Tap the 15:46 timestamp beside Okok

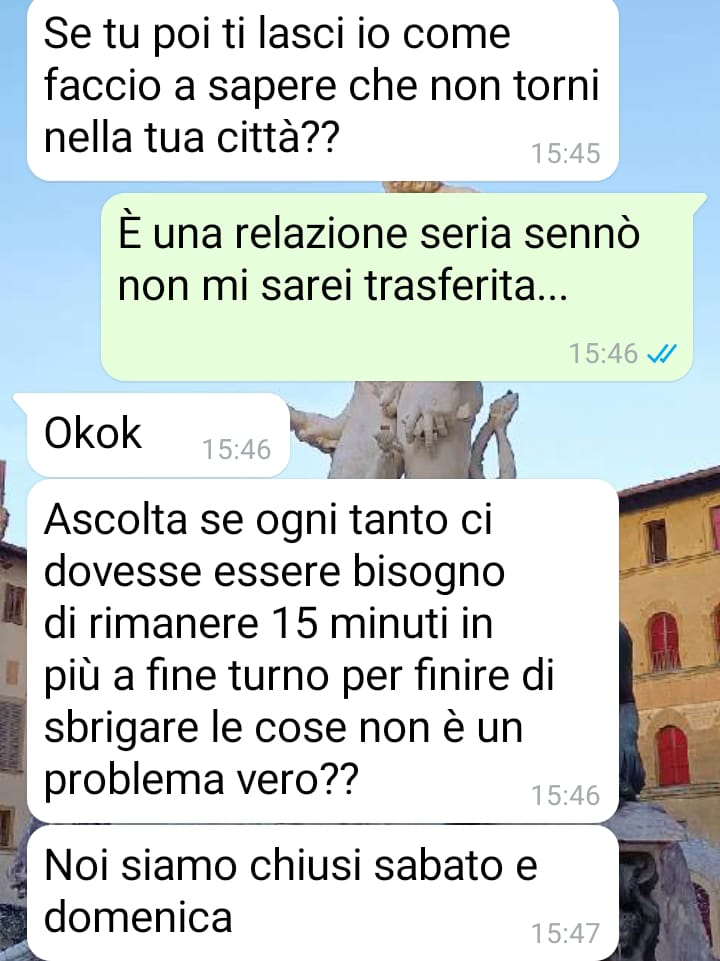[x=237, y=449]
